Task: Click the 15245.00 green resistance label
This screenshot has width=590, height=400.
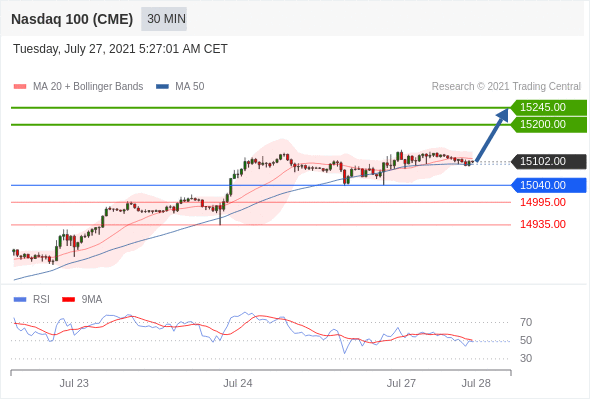Action: (x=549, y=108)
